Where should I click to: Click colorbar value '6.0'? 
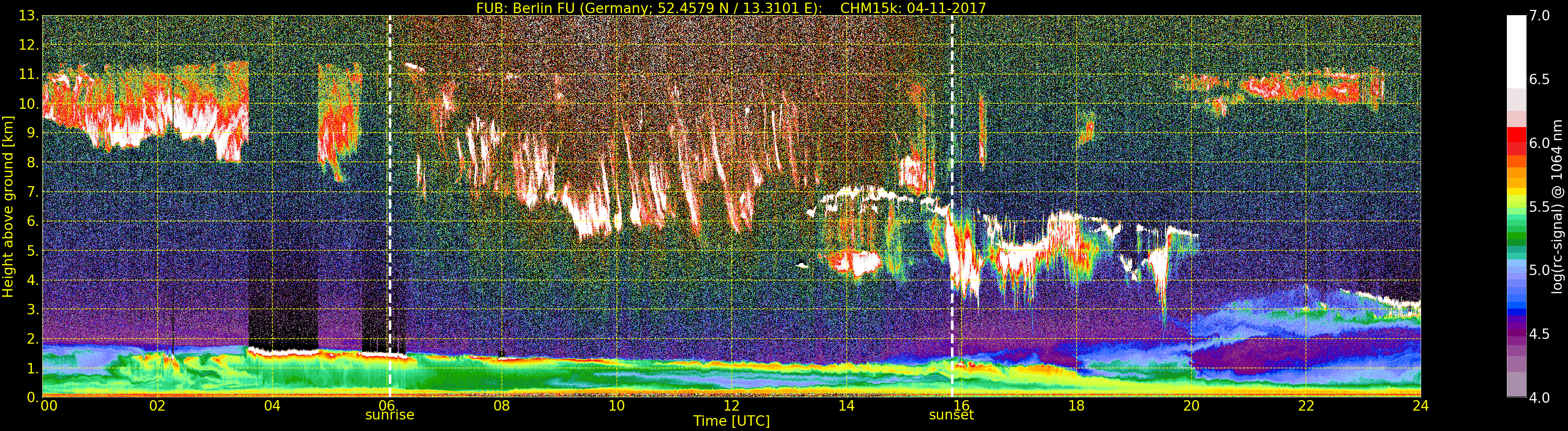coord(1539,143)
